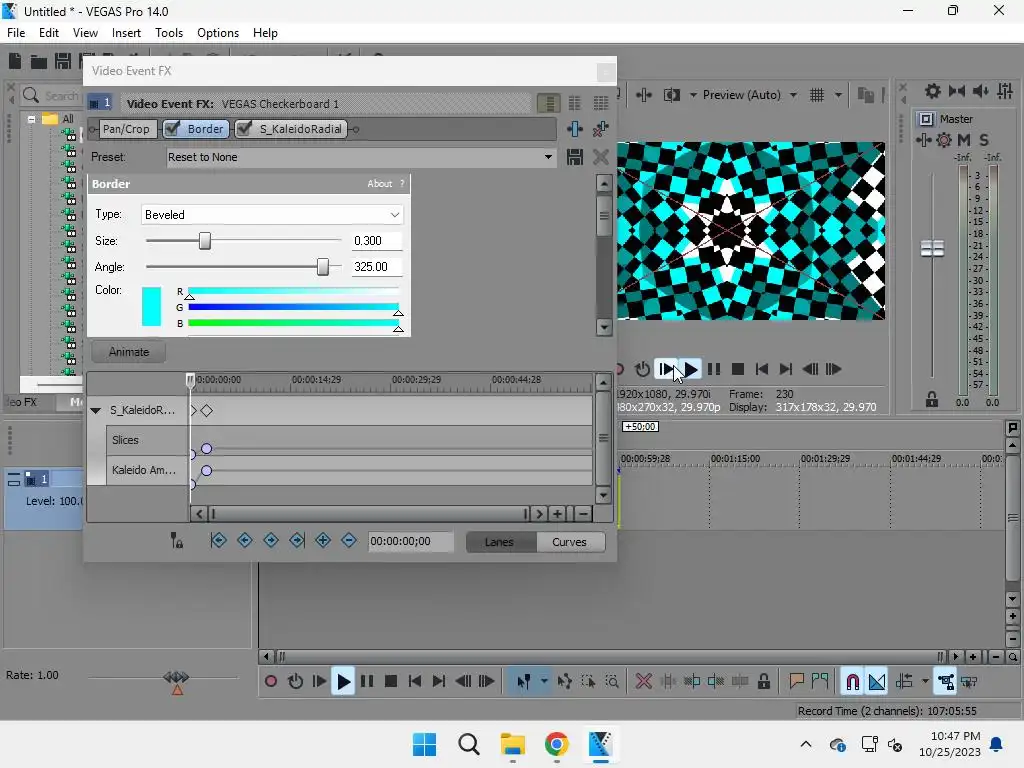Open the Insert menu

(x=126, y=33)
